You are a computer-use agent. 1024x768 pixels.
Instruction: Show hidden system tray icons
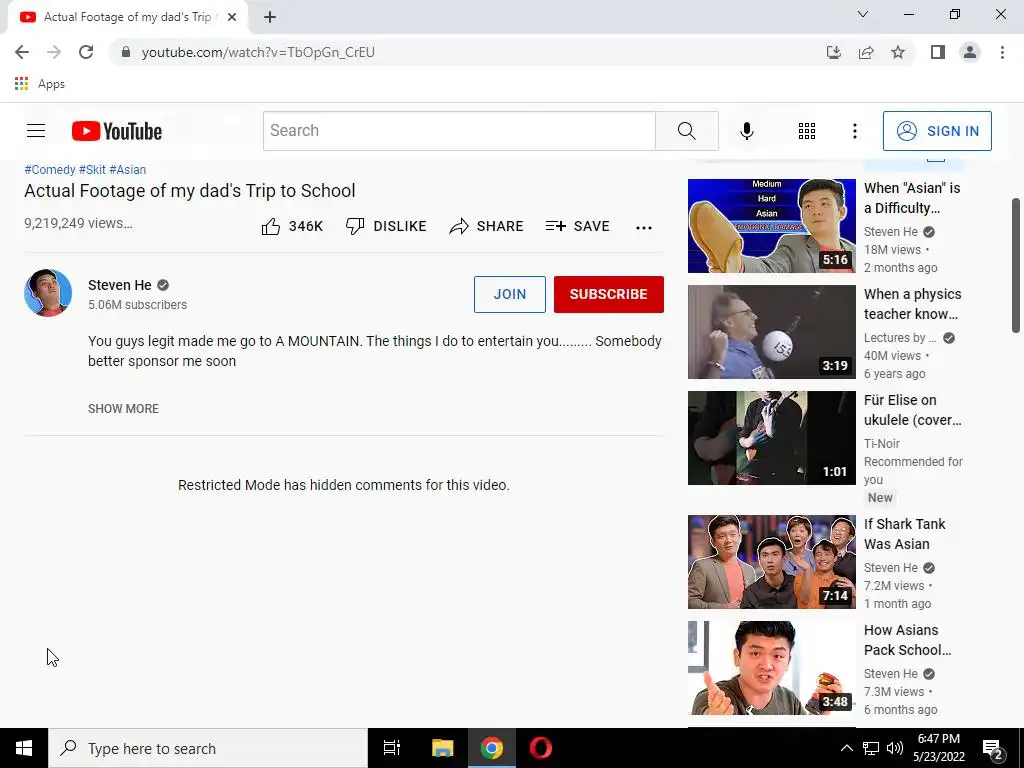point(846,748)
